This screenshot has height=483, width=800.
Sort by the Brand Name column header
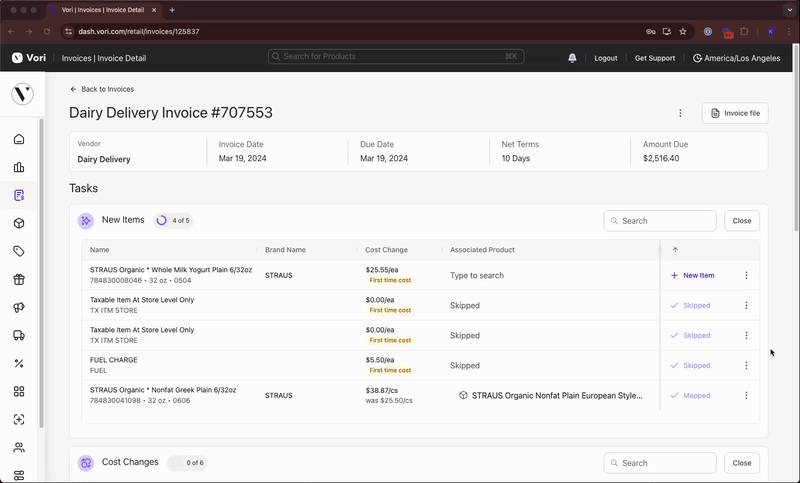click(x=285, y=250)
